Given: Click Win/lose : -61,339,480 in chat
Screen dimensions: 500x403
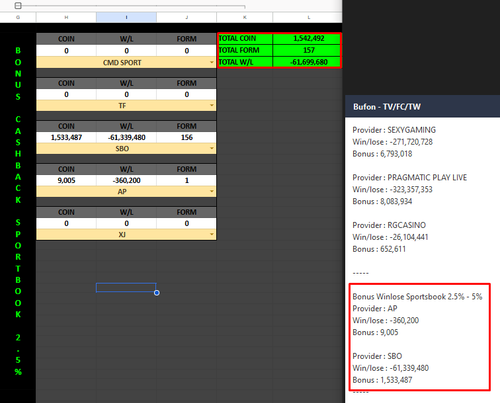Looking at the screenshot, I should click(390, 368).
